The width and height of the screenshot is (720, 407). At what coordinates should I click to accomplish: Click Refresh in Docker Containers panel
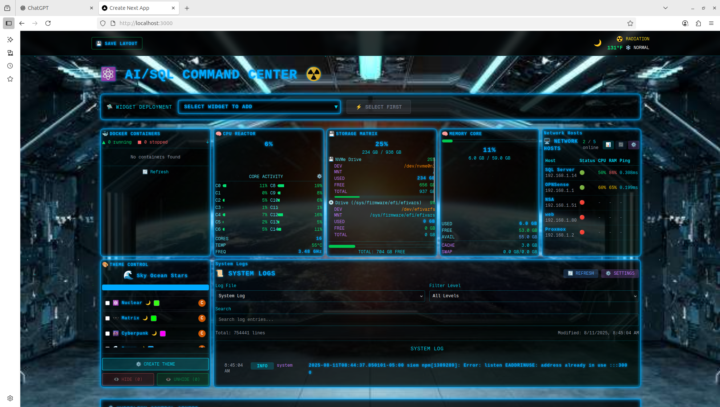click(156, 172)
